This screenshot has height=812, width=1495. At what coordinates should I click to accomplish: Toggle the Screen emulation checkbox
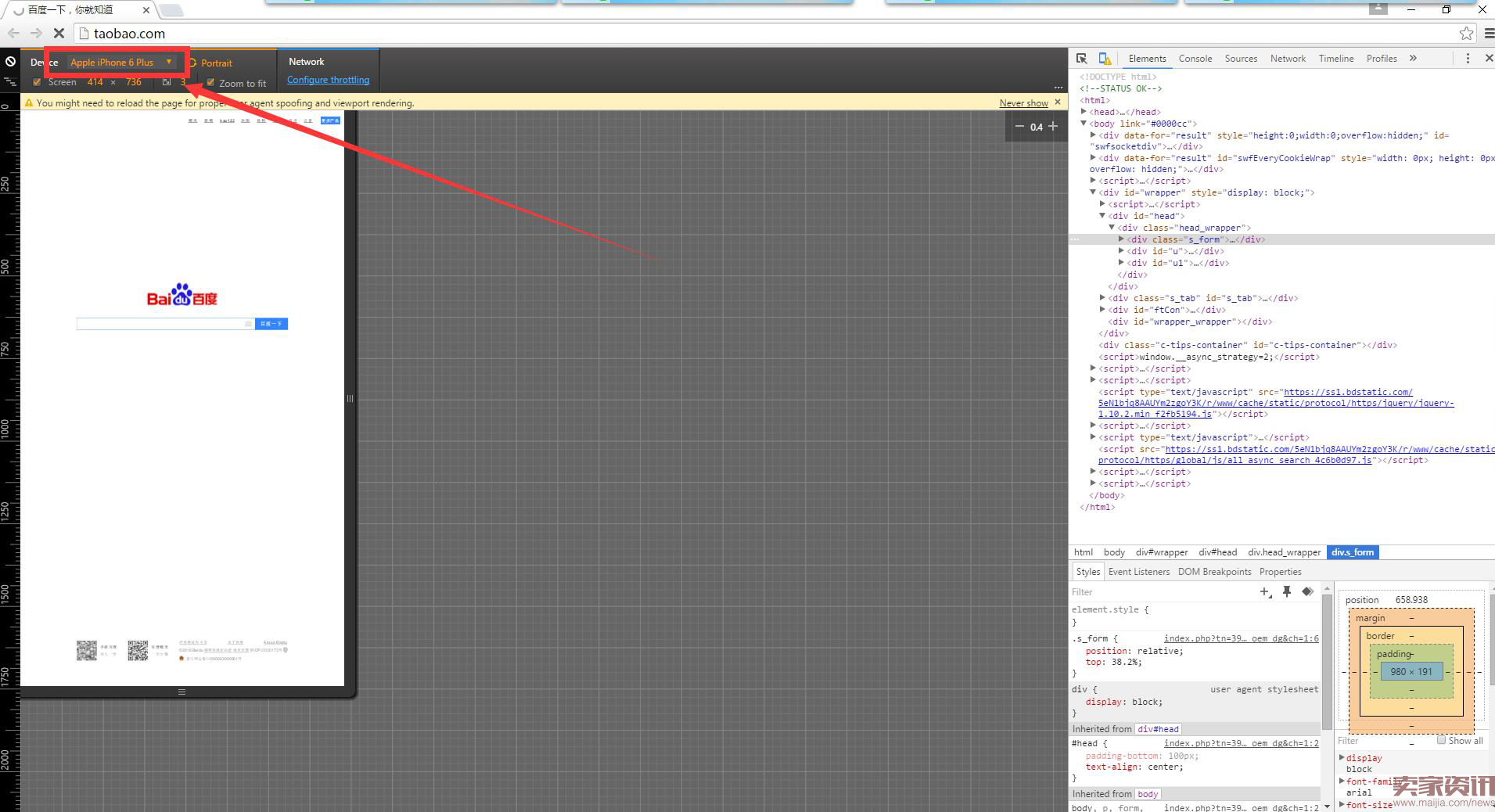tap(37, 82)
